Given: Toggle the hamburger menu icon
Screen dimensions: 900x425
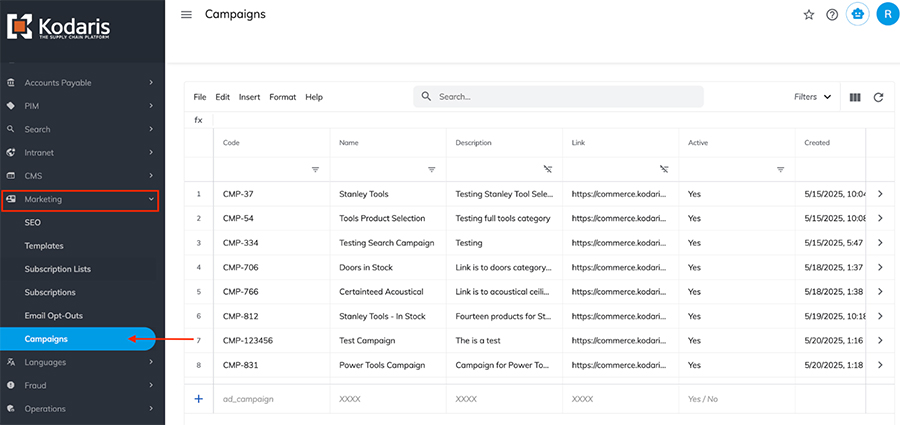Looking at the screenshot, I should pyautogui.click(x=186, y=14).
